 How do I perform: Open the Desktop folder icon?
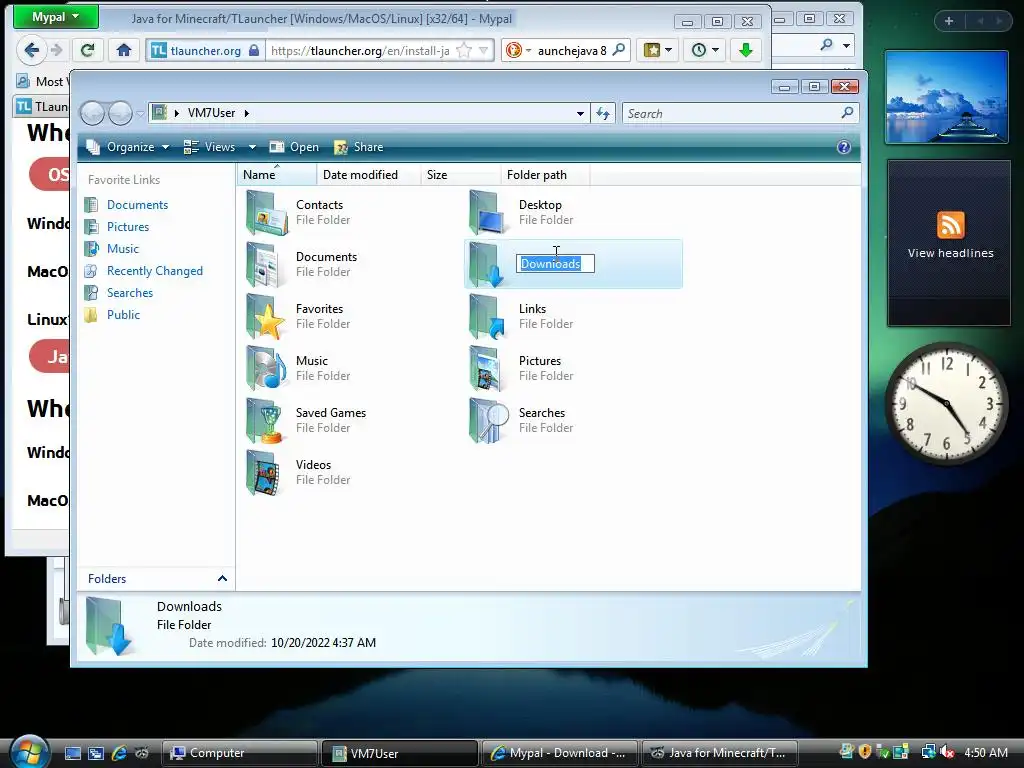[488, 212]
